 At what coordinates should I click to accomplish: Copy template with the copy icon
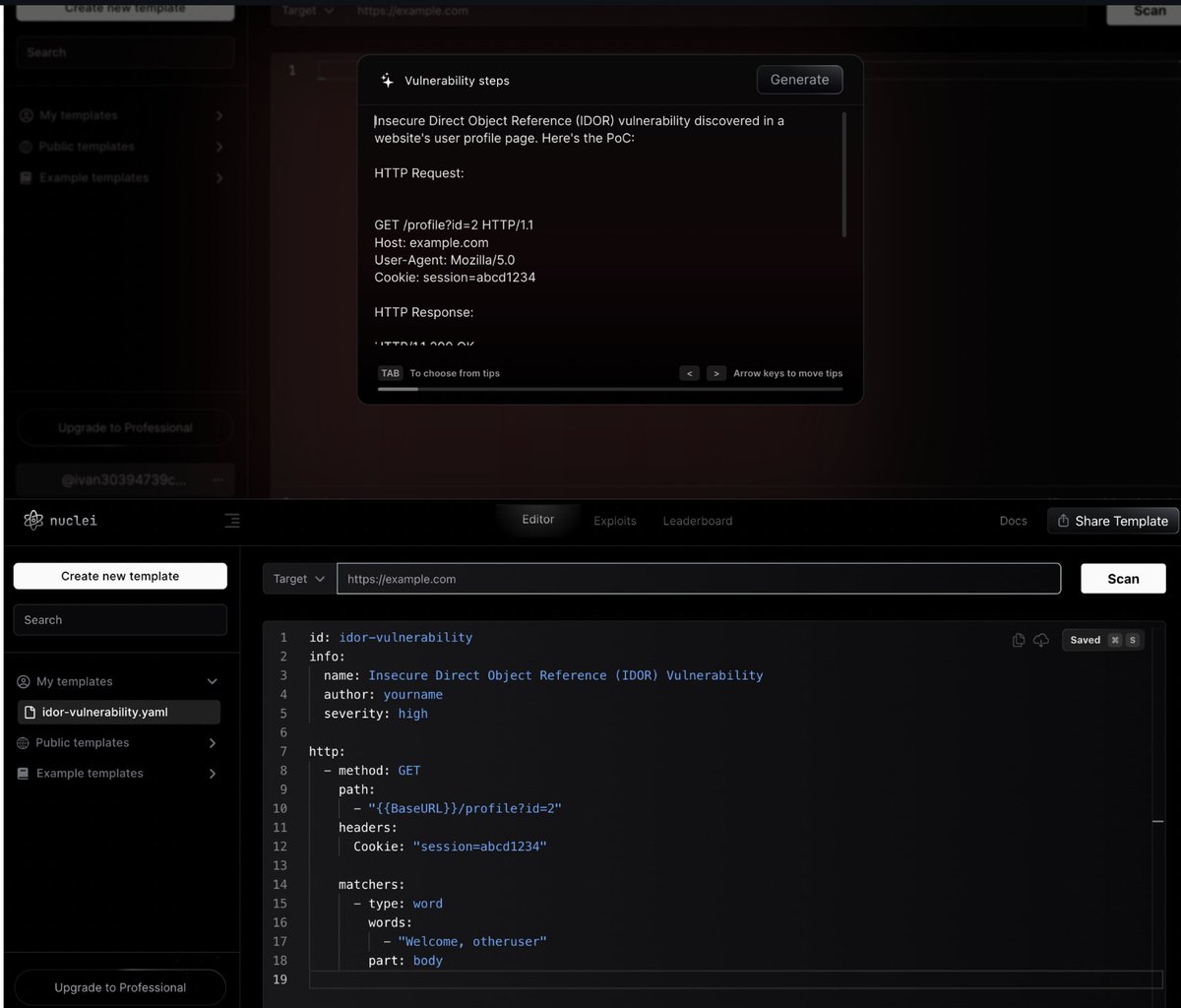[1019, 640]
